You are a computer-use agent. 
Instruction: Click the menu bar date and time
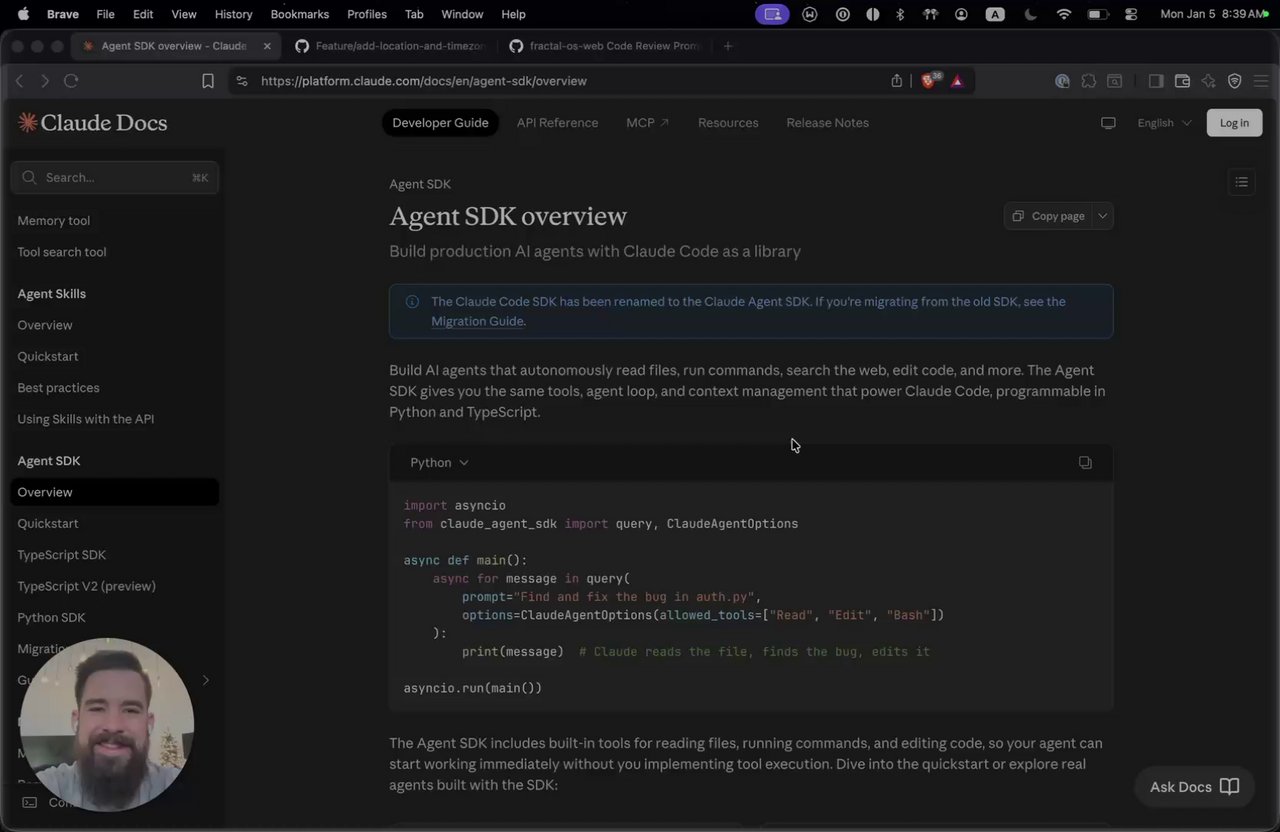(x=1214, y=14)
